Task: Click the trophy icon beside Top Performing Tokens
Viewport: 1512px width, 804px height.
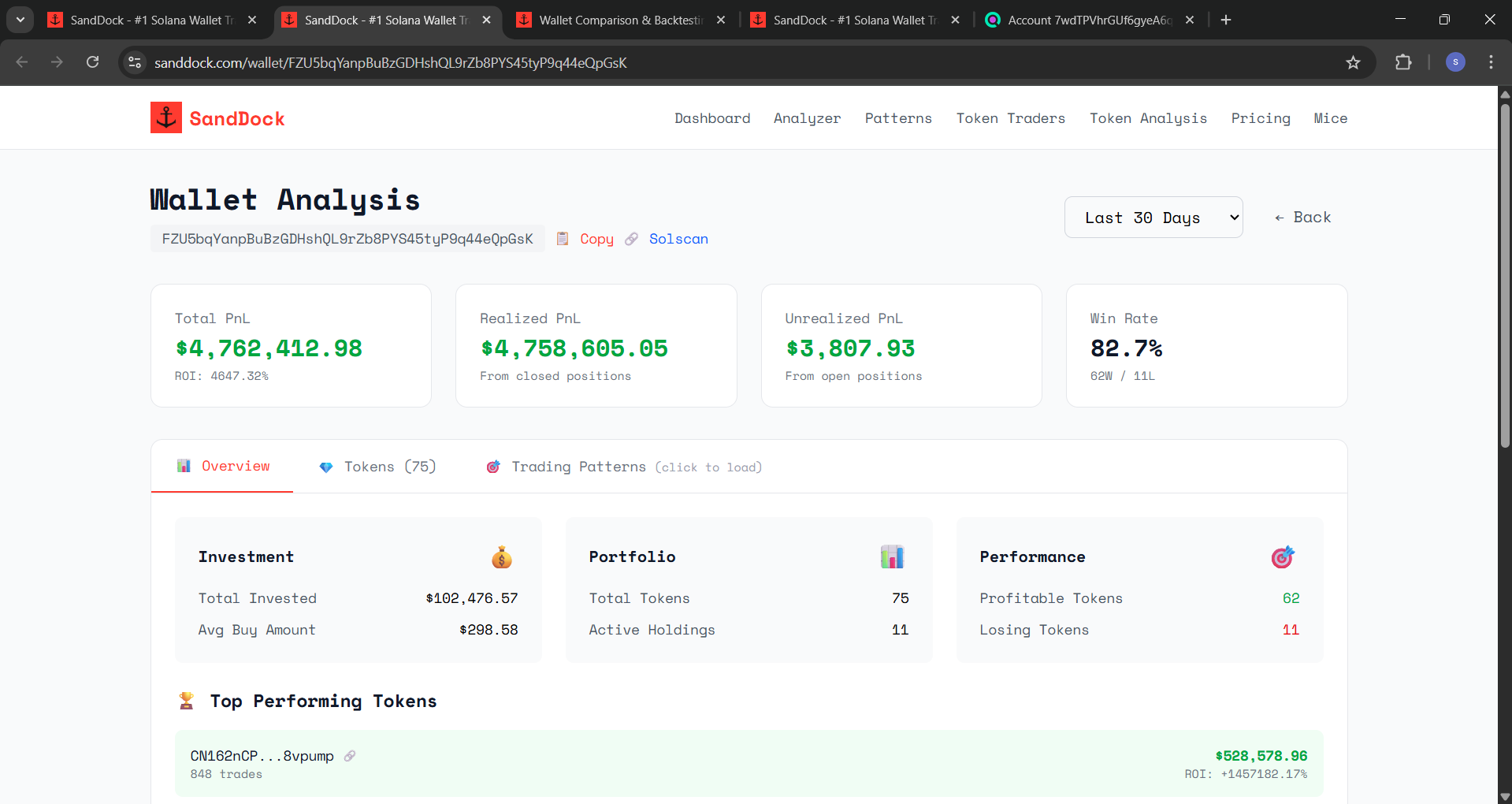Action: pyautogui.click(x=186, y=701)
